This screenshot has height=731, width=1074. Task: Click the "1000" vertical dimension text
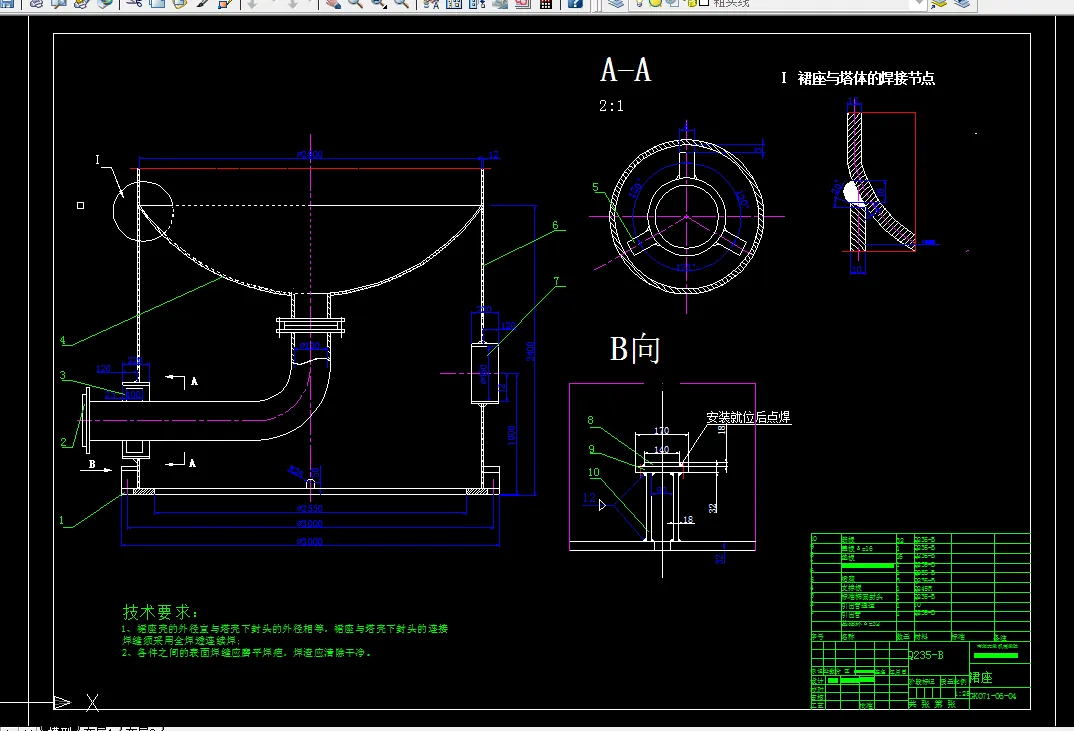coord(511,434)
